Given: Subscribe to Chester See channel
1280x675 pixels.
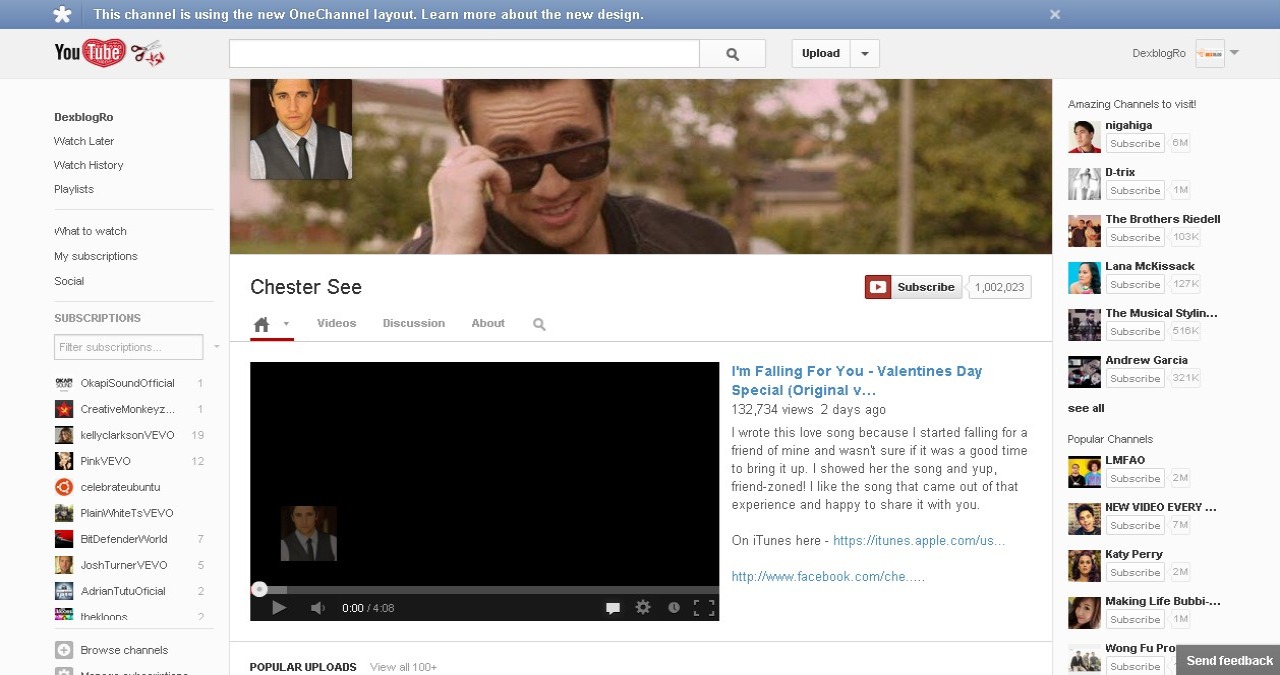Looking at the screenshot, I should click(x=914, y=287).
